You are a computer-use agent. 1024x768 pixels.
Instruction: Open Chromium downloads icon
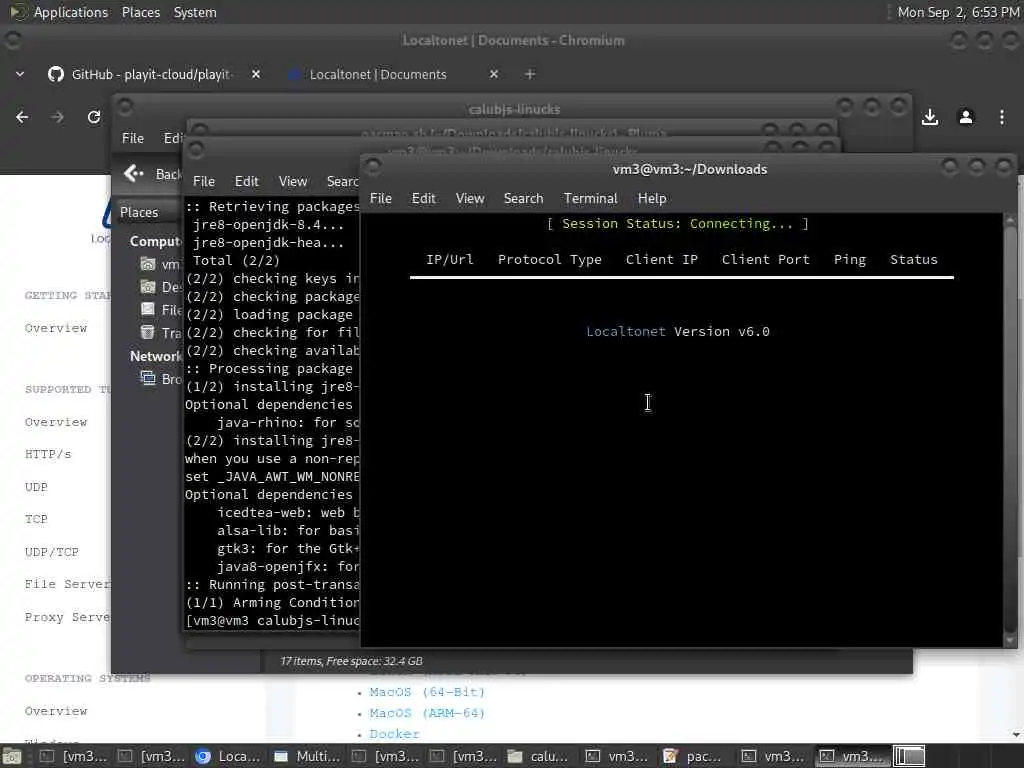pyautogui.click(x=930, y=117)
